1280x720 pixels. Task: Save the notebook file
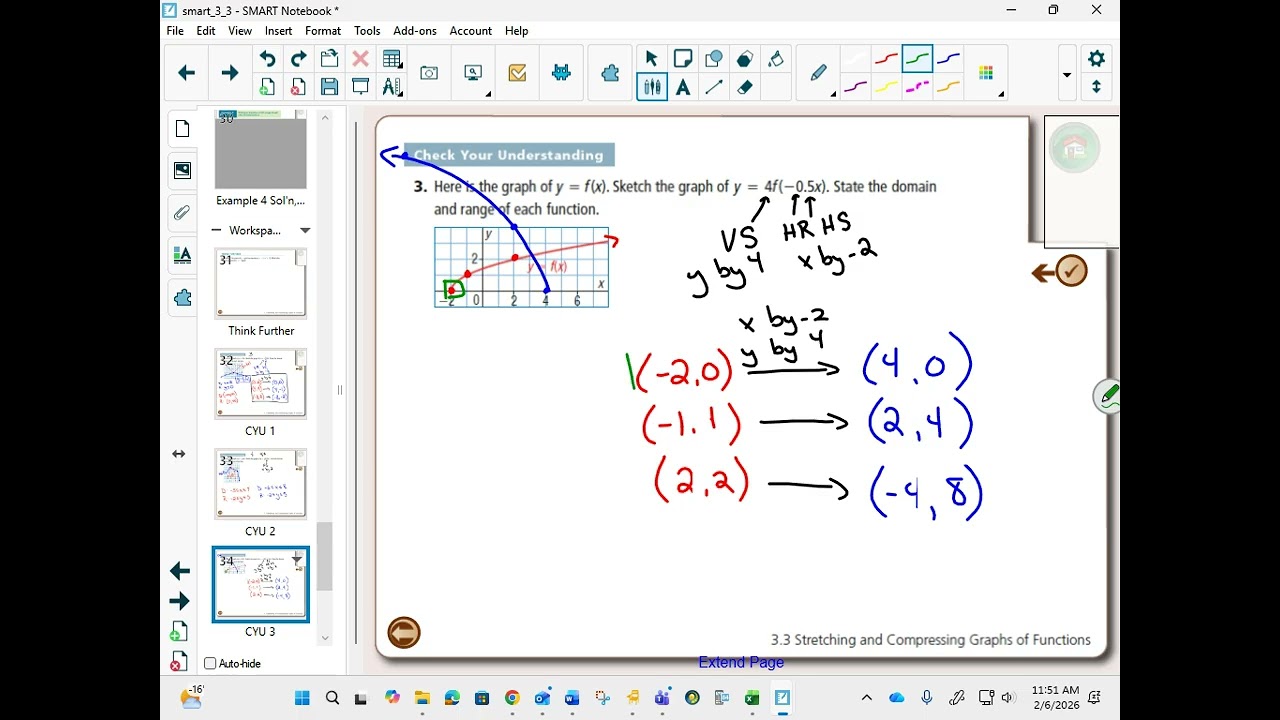pyautogui.click(x=329, y=87)
